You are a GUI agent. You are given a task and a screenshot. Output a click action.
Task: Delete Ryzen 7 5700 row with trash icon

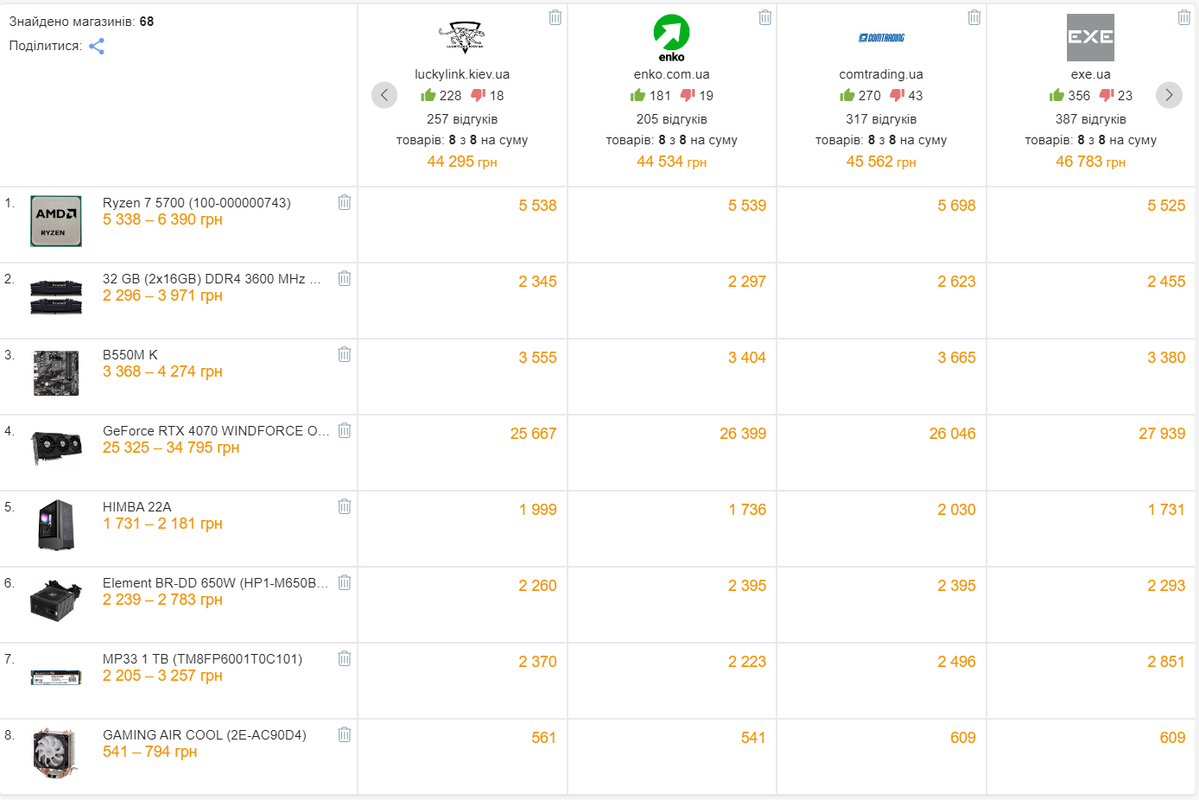[x=345, y=202]
